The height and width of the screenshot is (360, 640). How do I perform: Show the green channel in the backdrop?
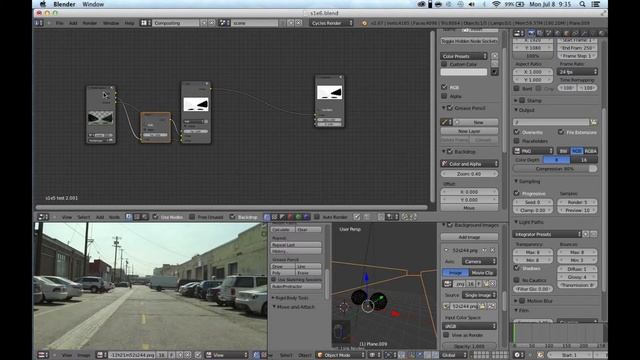[298, 217]
